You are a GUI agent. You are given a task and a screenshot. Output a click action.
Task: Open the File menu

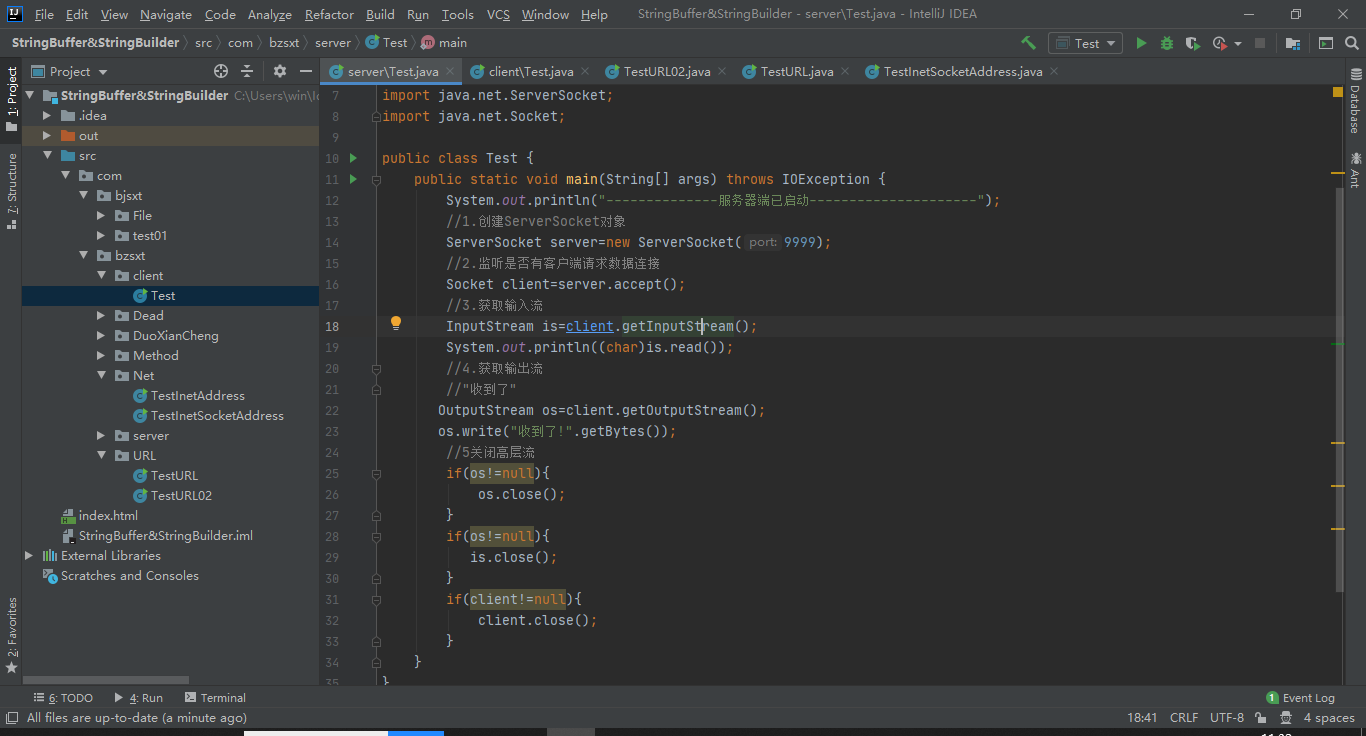(x=44, y=14)
